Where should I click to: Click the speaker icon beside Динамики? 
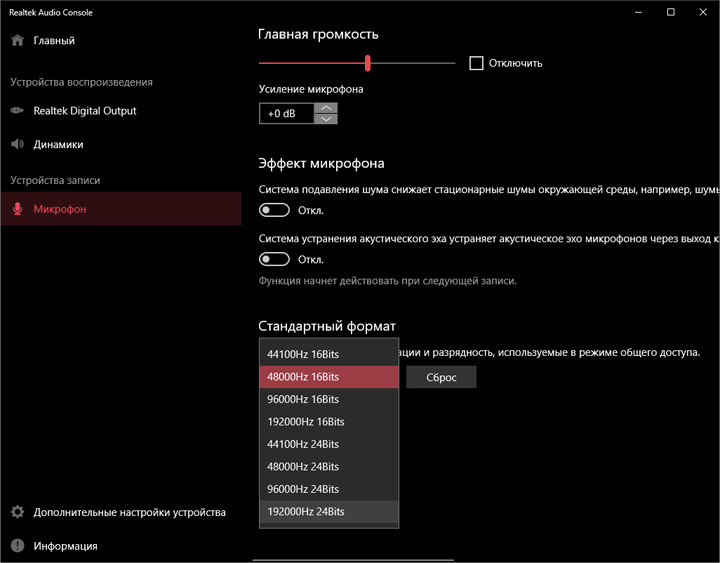(x=17, y=144)
